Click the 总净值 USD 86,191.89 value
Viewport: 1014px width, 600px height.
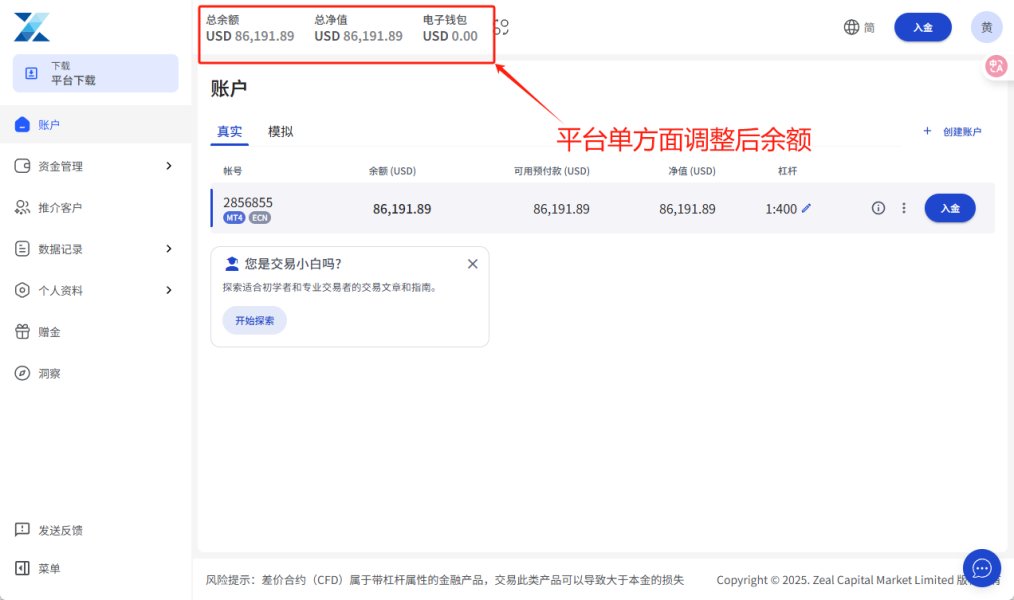coord(358,36)
